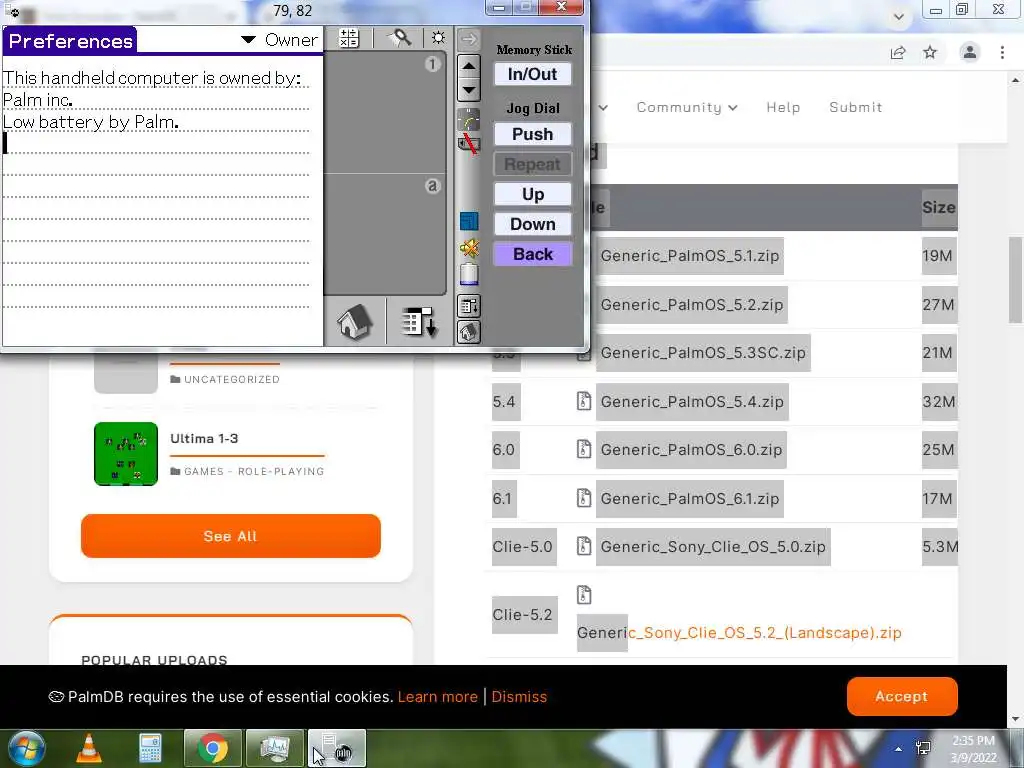Tap the large Menu silkscreen icon

pyautogui.click(x=418, y=321)
